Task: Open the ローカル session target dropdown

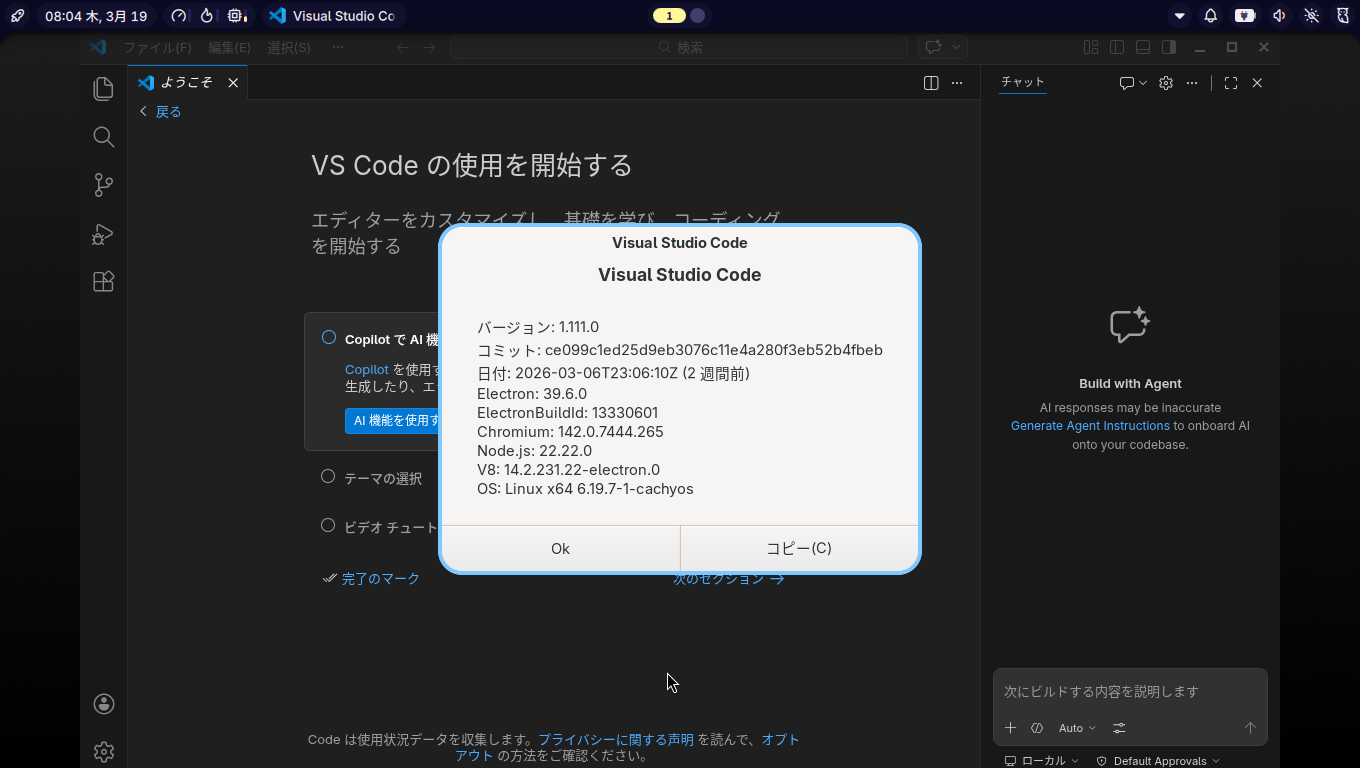Action: point(1041,761)
